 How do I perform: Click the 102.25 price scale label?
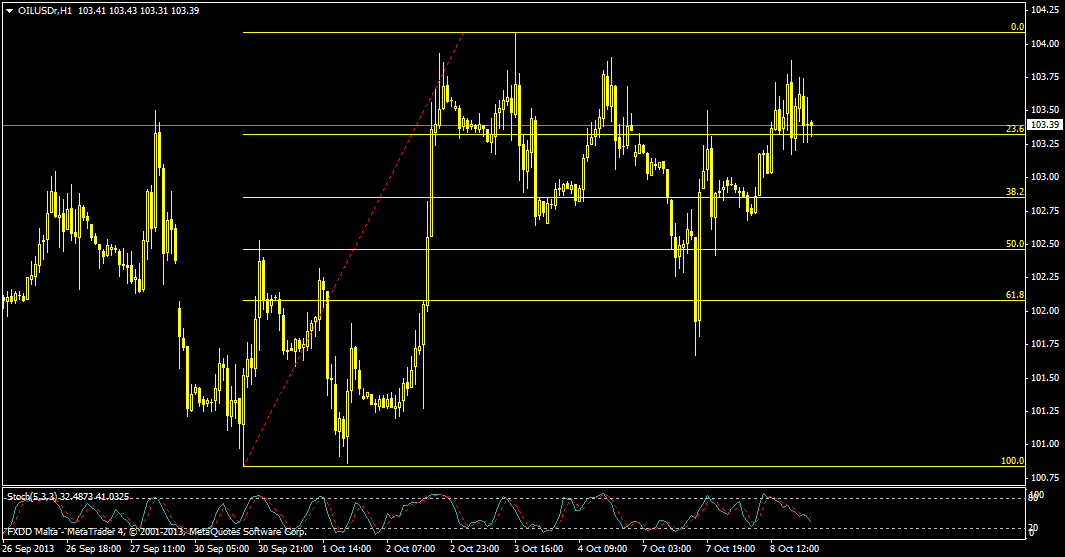tap(1045, 277)
